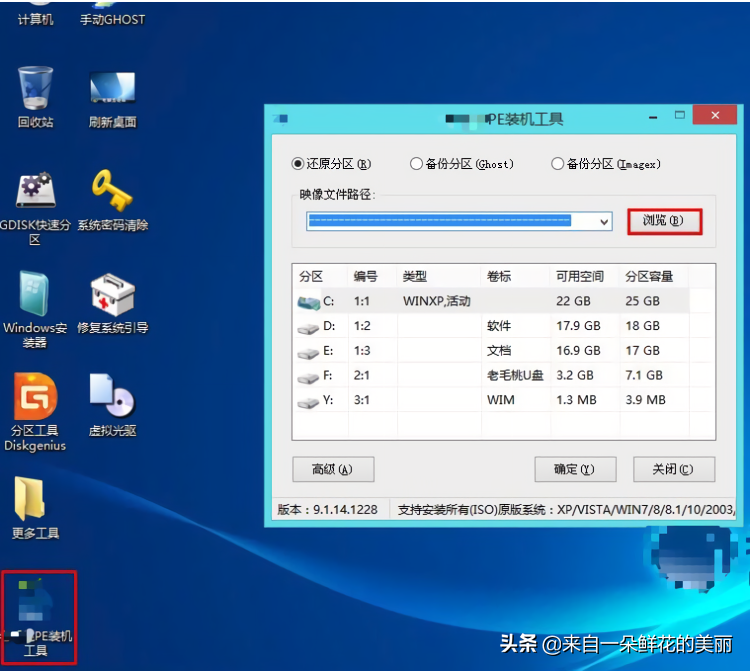Maximize the PE装机工具 window
The width and height of the screenshot is (750, 671).
tap(680, 115)
